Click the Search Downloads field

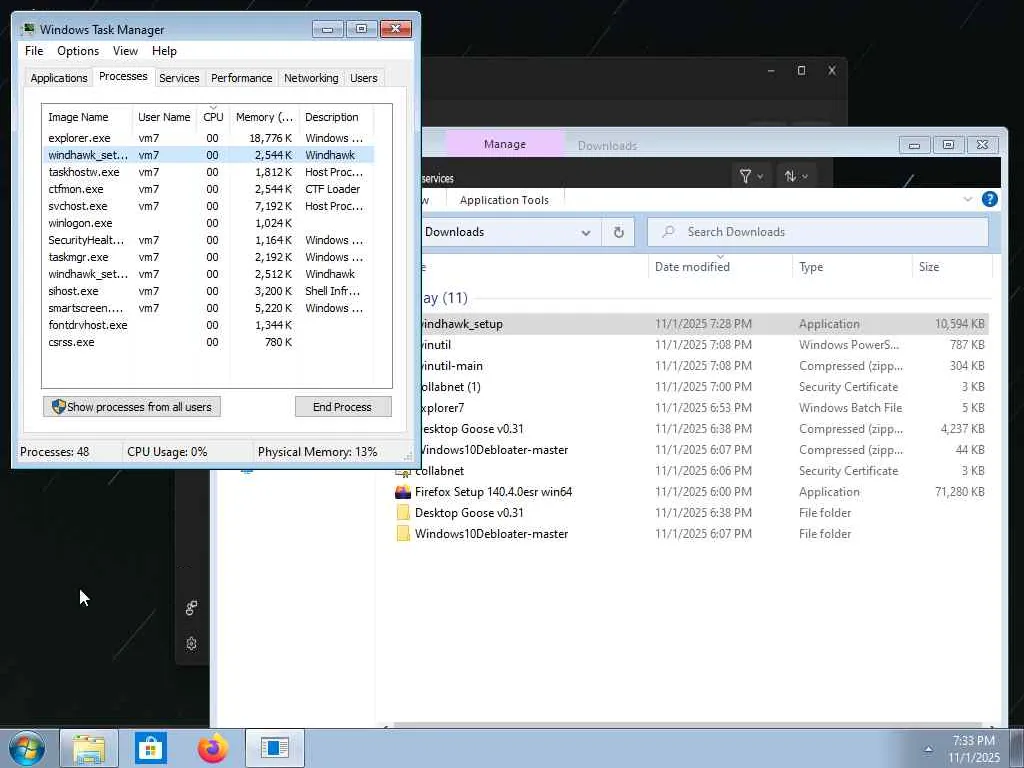coord(818,232)
